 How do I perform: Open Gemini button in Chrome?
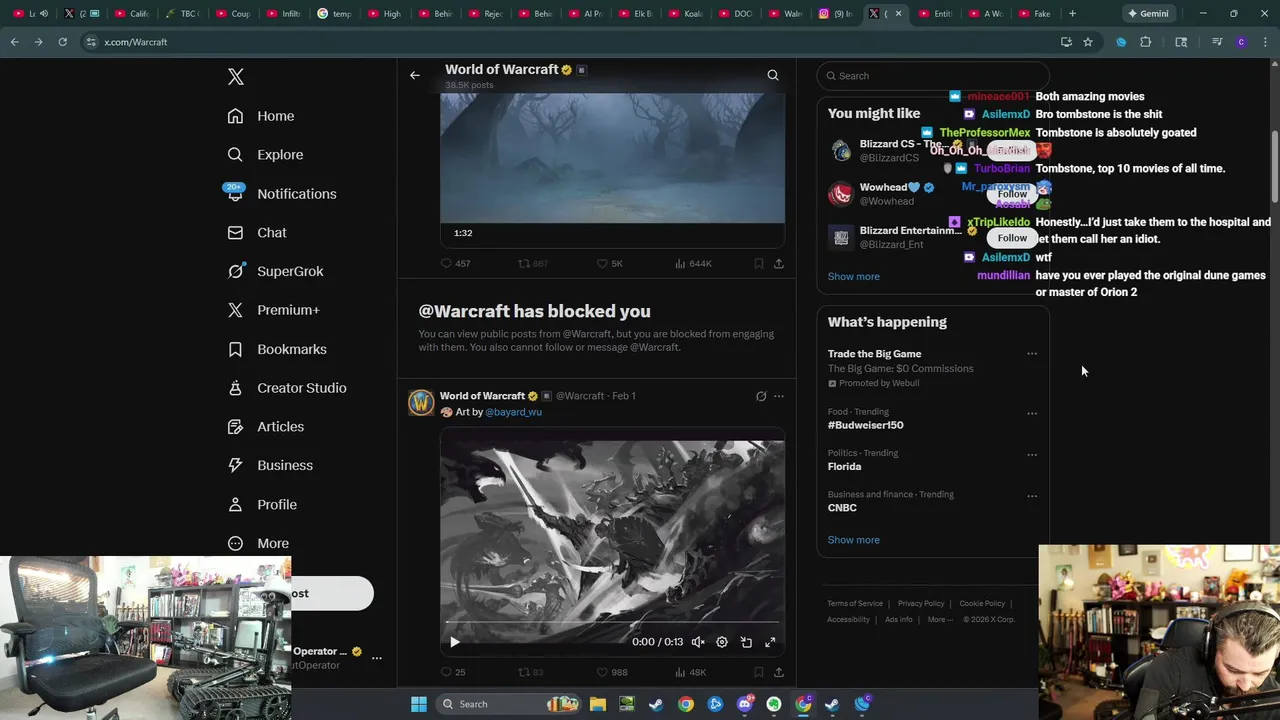pyautogui.click(x=1148, y=14)
